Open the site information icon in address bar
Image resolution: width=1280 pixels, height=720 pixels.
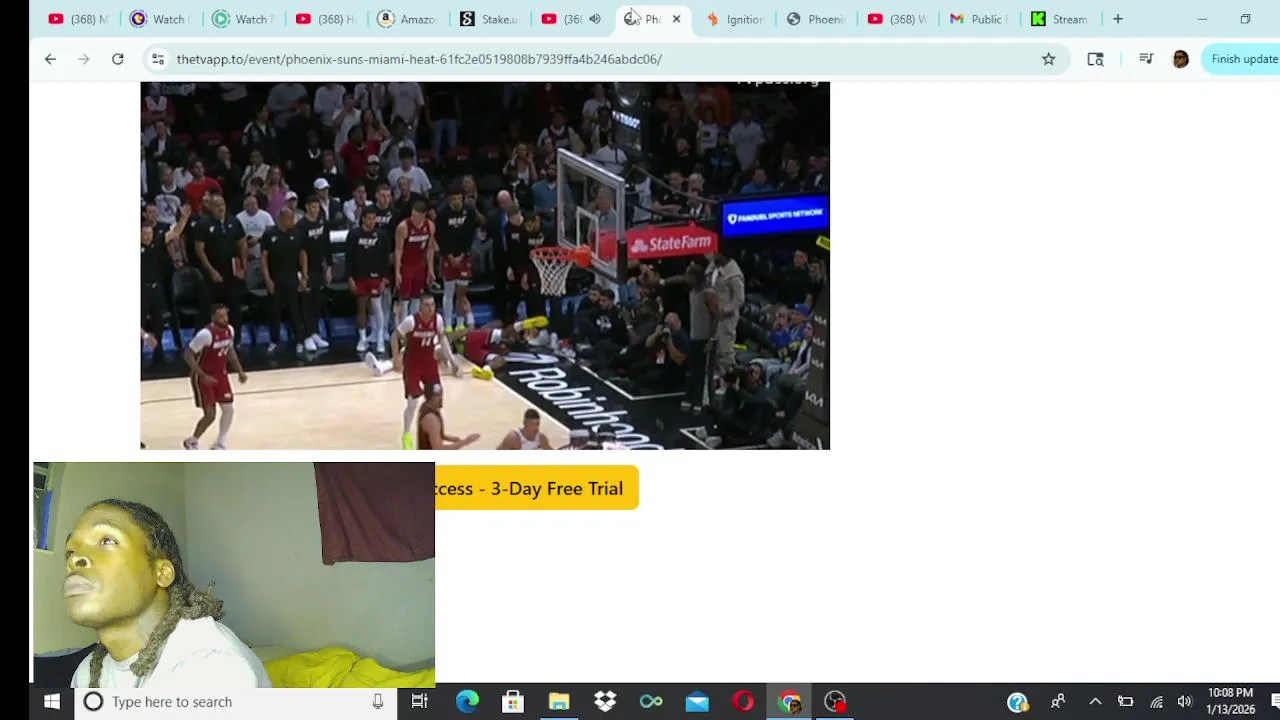point(157,59)
